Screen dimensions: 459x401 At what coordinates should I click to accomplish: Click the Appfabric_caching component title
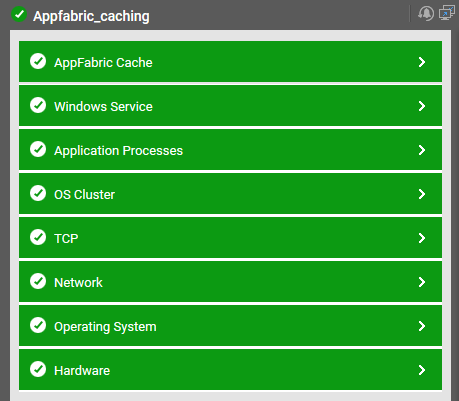pos(91,16)
